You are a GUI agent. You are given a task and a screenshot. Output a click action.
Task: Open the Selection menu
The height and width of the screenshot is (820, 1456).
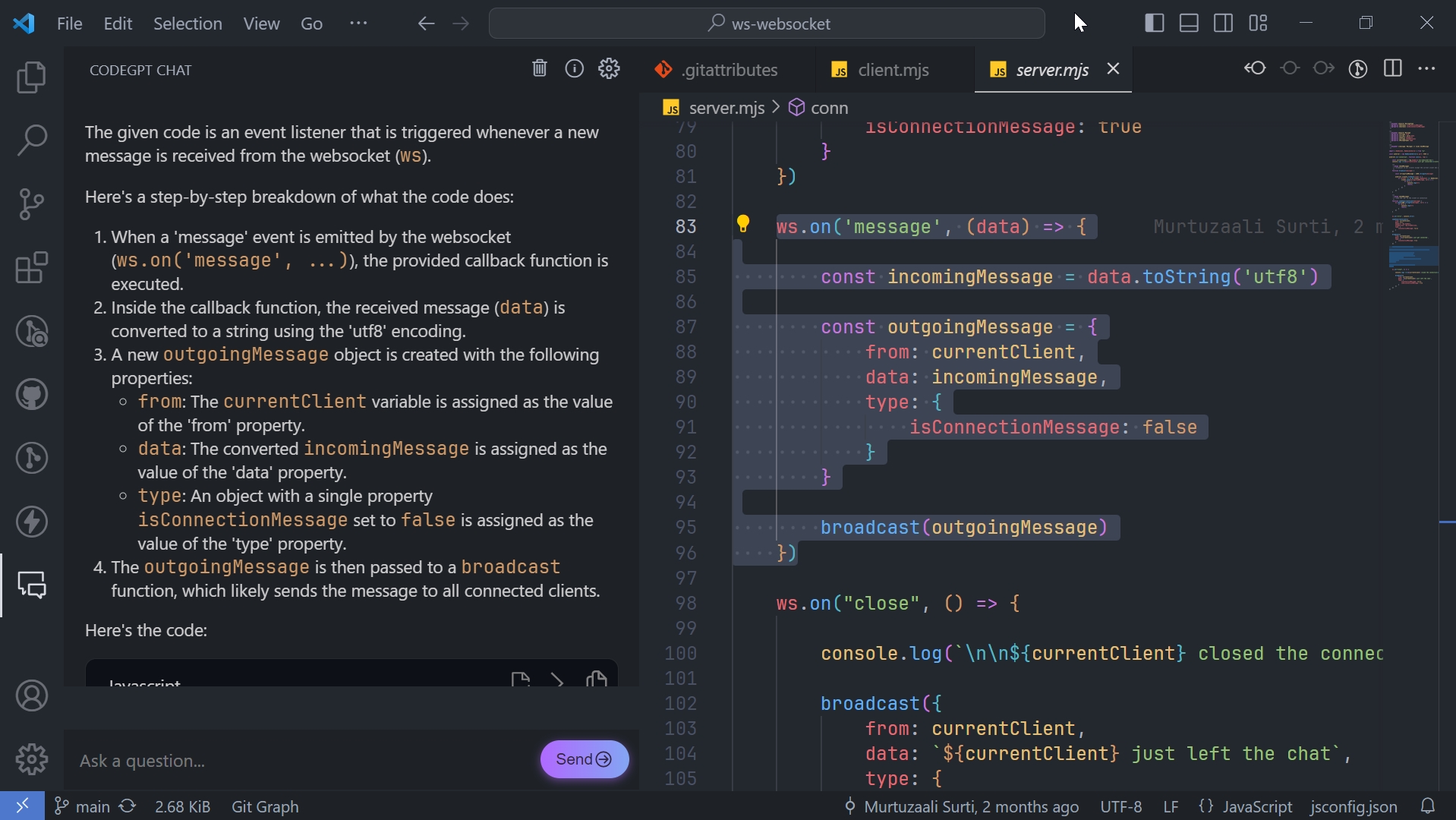coord(188,24)
